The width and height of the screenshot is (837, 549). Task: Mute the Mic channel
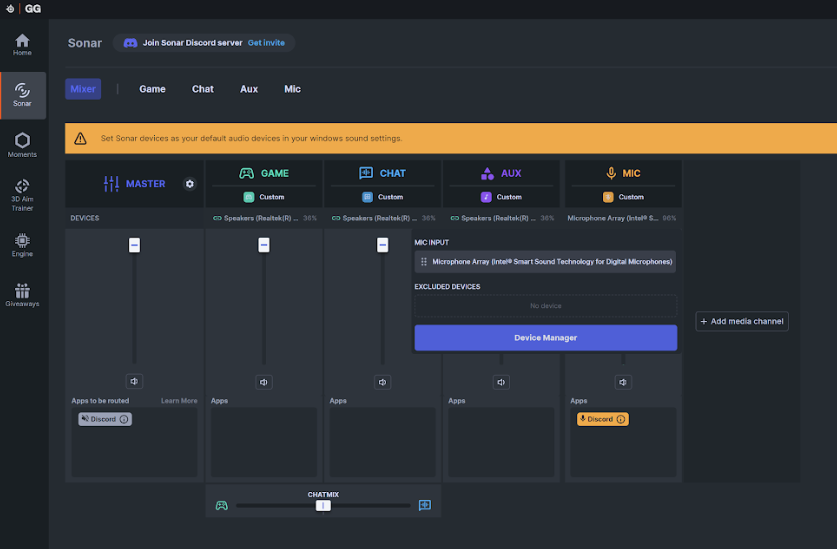coord(623,382)
